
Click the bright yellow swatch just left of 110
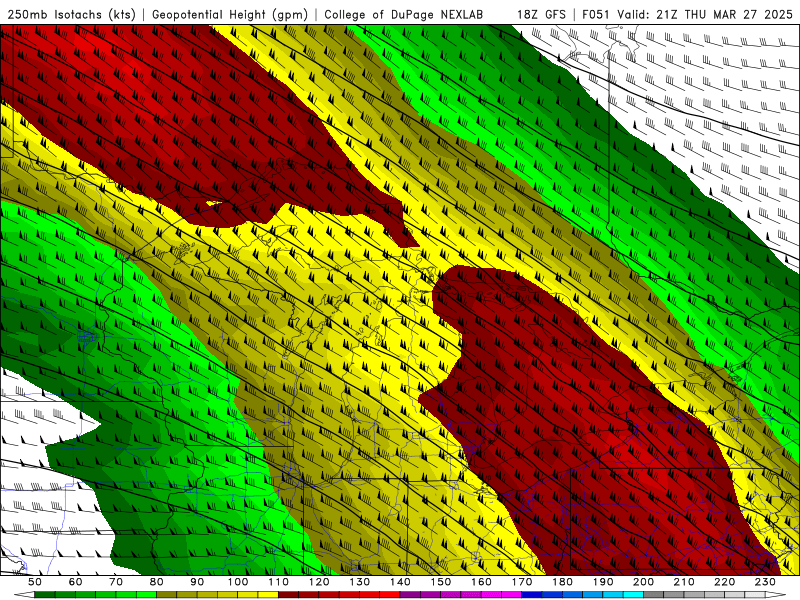[x=268, y=595]
